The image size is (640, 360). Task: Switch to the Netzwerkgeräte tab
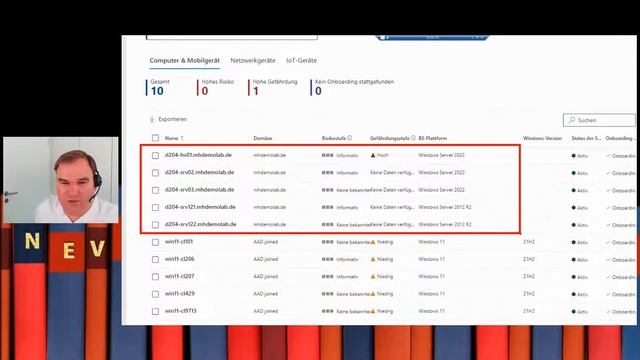coord(253,60)
